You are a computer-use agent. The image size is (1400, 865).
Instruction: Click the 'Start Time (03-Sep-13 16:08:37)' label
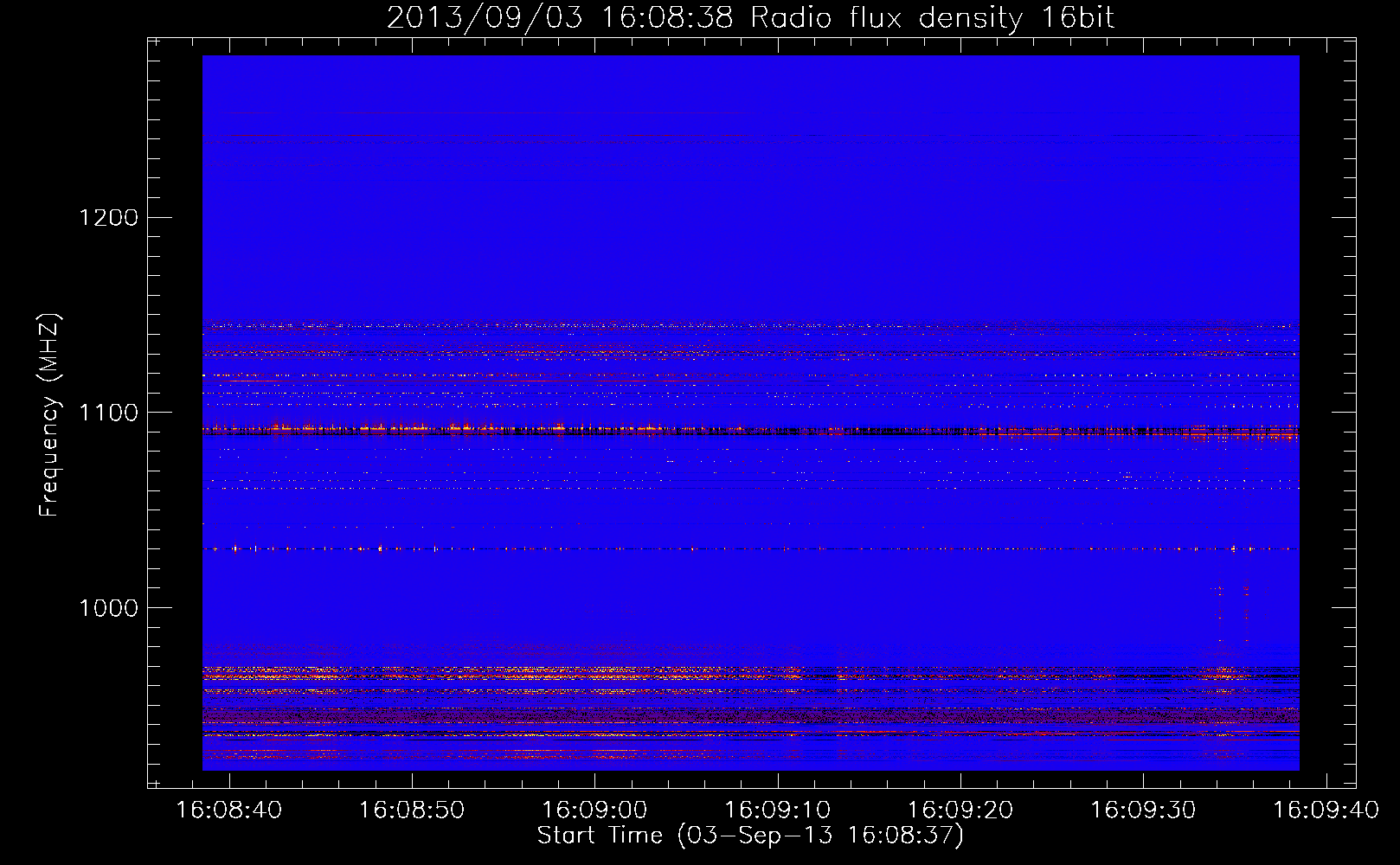750,836
